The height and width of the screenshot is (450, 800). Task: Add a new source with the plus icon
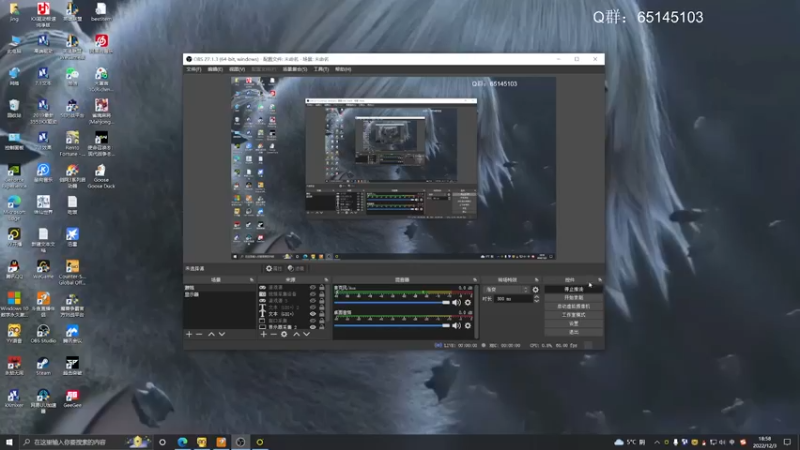(264, 334)
